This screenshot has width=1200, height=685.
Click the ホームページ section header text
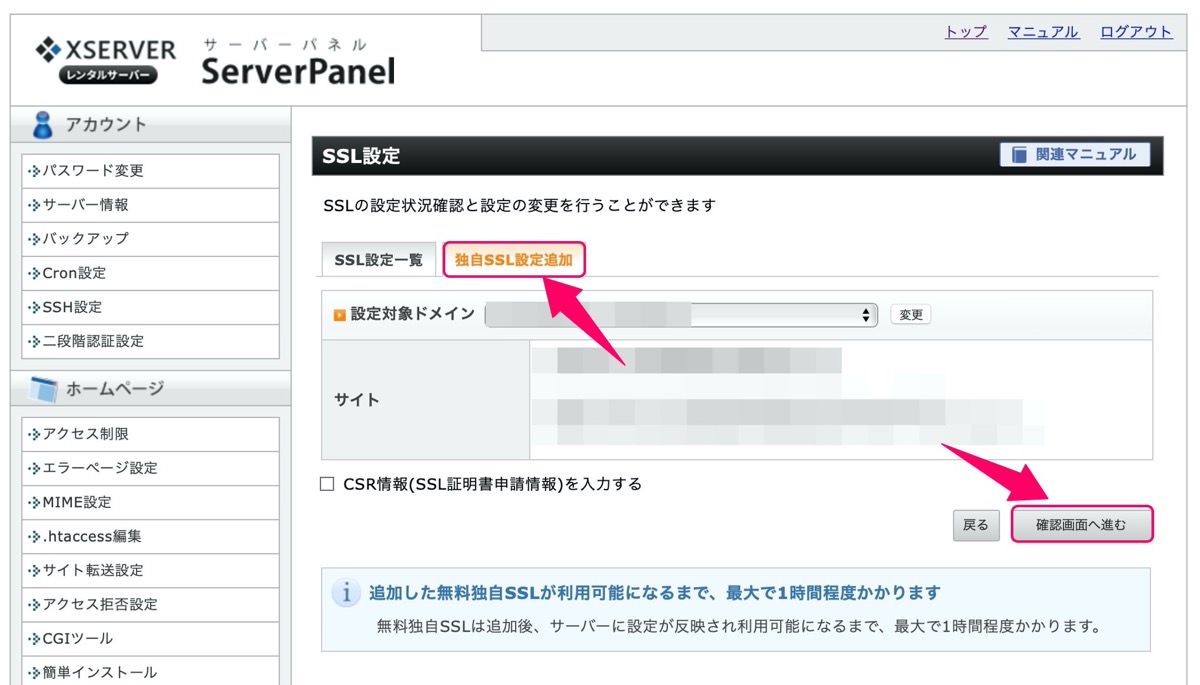click(x=115, y=389)
